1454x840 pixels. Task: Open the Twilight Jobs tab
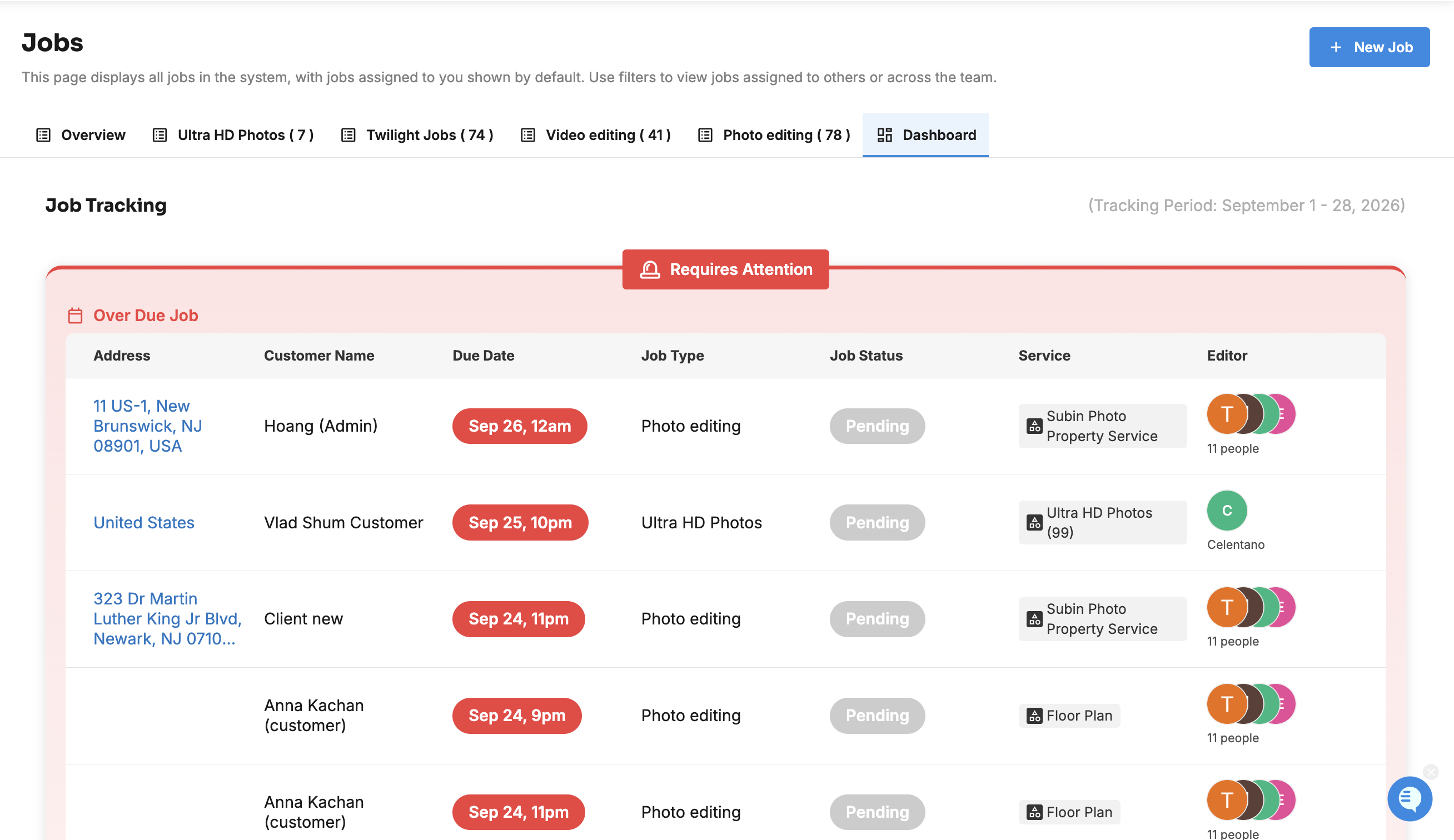point(417,135)
